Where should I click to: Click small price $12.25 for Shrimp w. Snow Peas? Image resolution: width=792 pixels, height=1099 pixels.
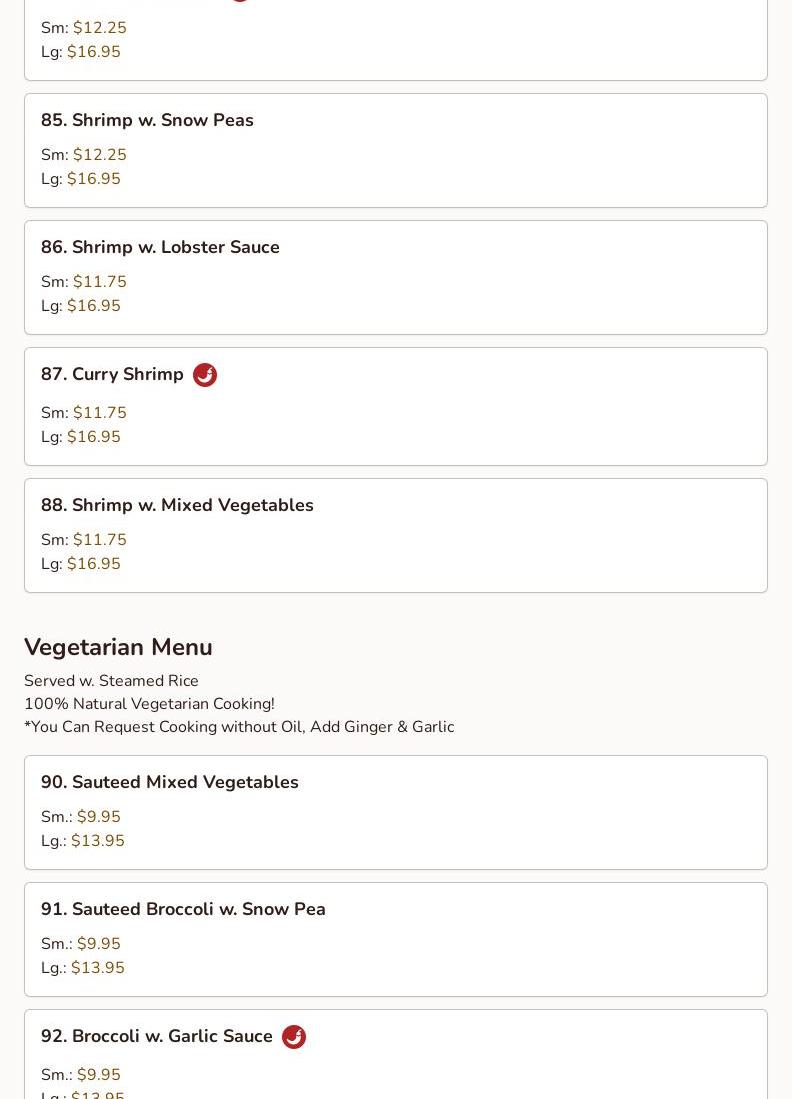[100, 154]
